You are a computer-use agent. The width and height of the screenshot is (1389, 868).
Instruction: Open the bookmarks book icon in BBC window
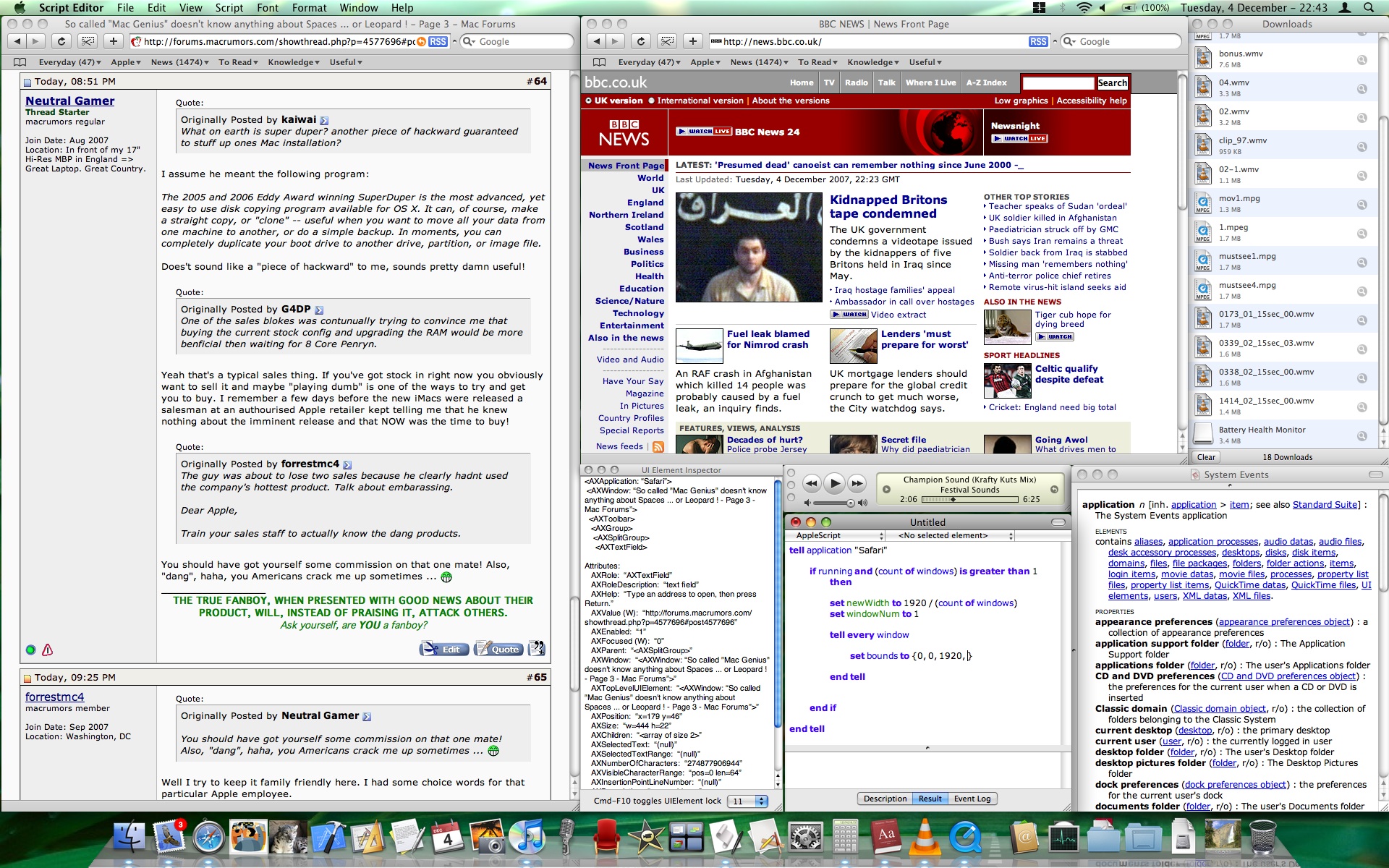[599, 62]
